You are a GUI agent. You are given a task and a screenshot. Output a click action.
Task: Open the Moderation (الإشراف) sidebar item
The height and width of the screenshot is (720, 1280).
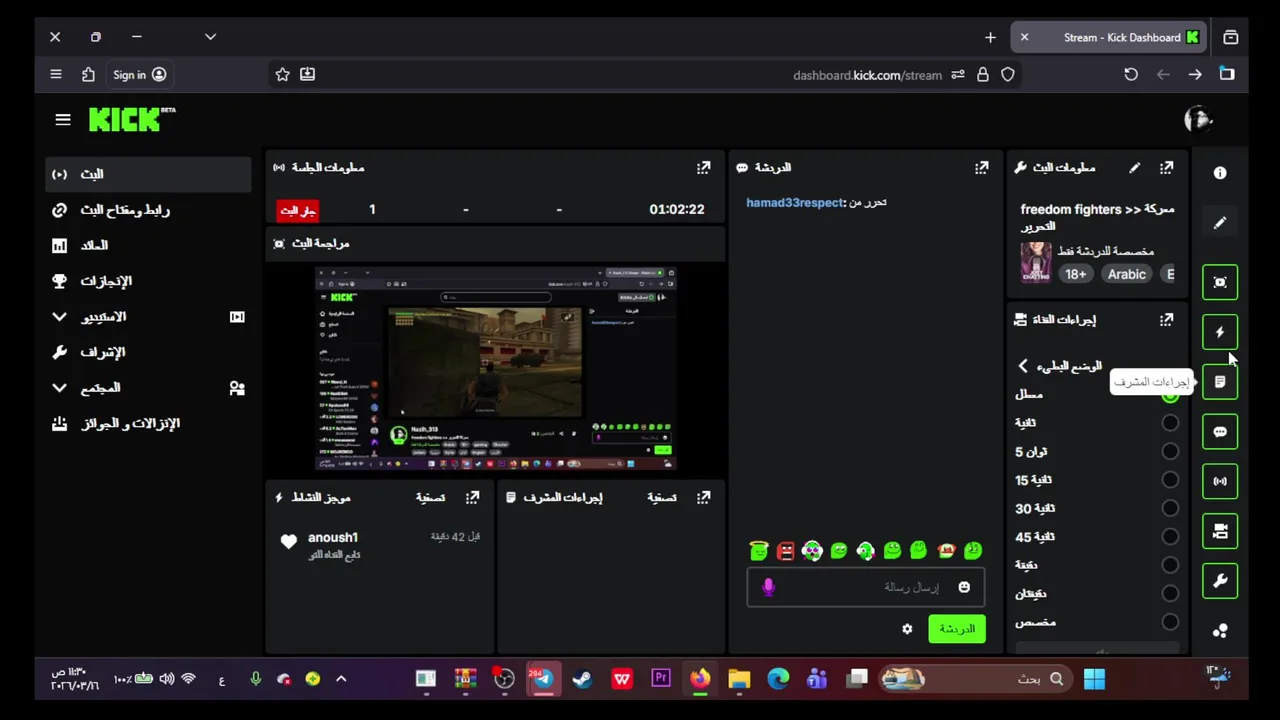(148, 352)
